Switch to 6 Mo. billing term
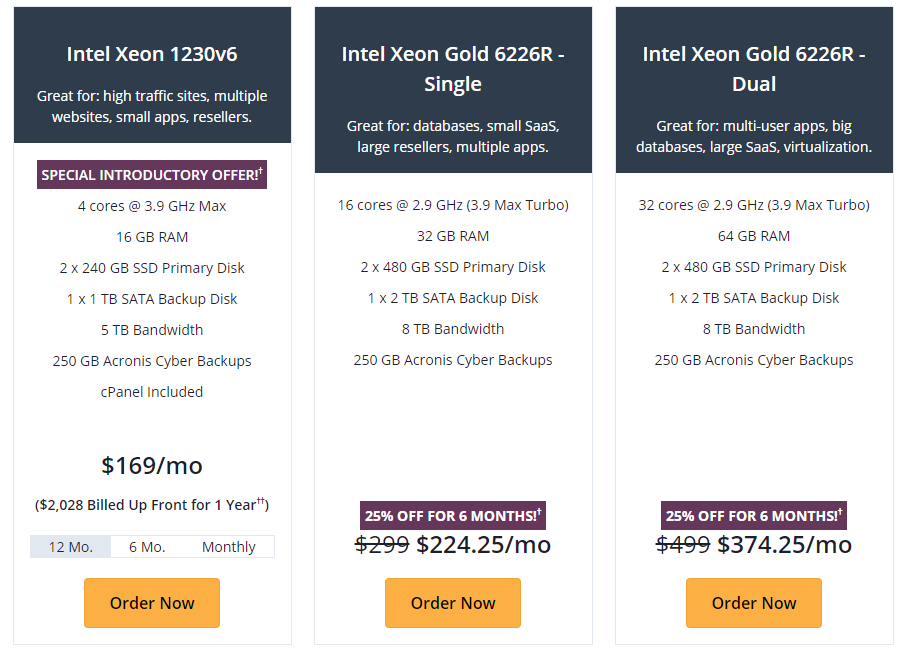The image size is (909, 661). click(x=147, y=547)
